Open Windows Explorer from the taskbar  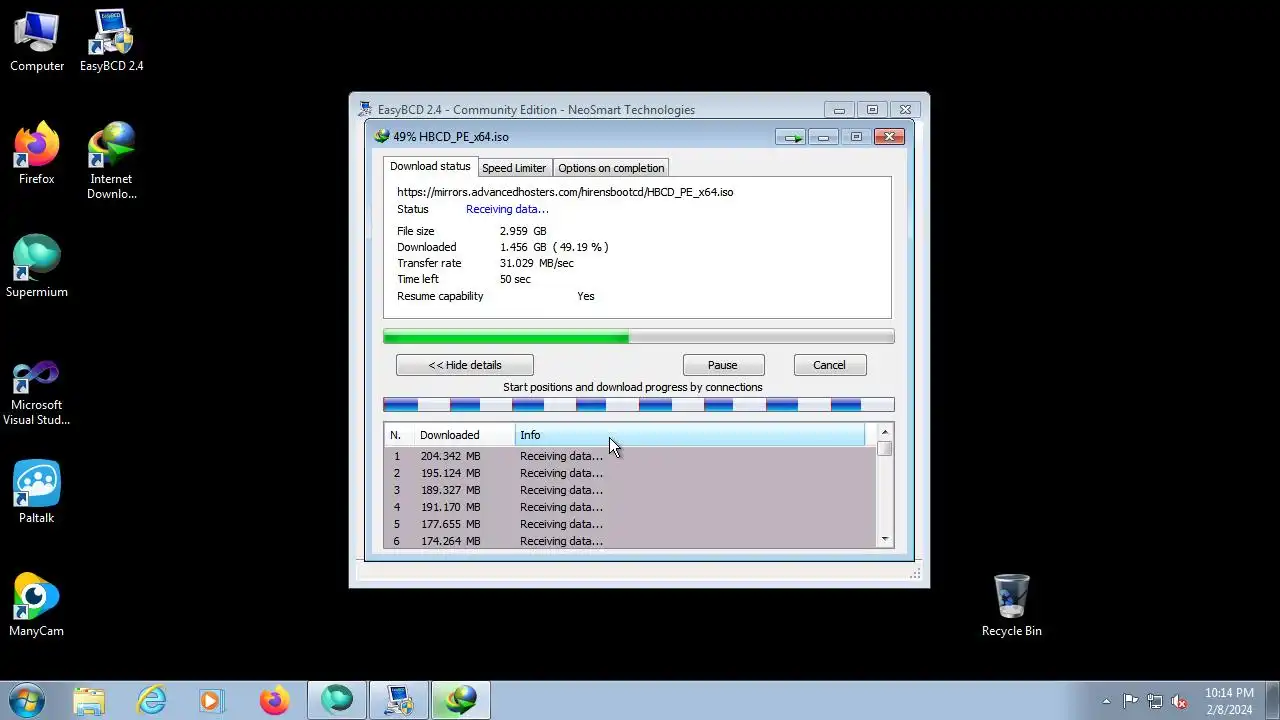click(89, 700)
